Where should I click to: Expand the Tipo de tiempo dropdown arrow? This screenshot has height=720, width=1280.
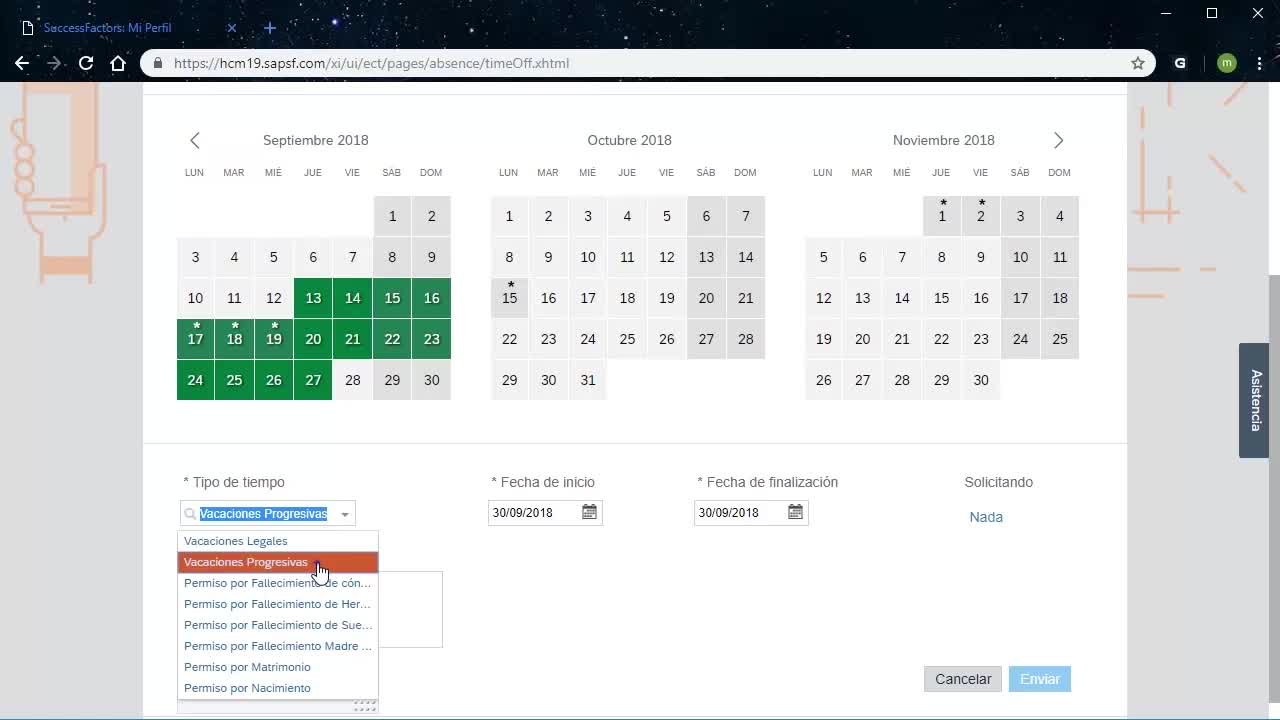tap(344, 514)
